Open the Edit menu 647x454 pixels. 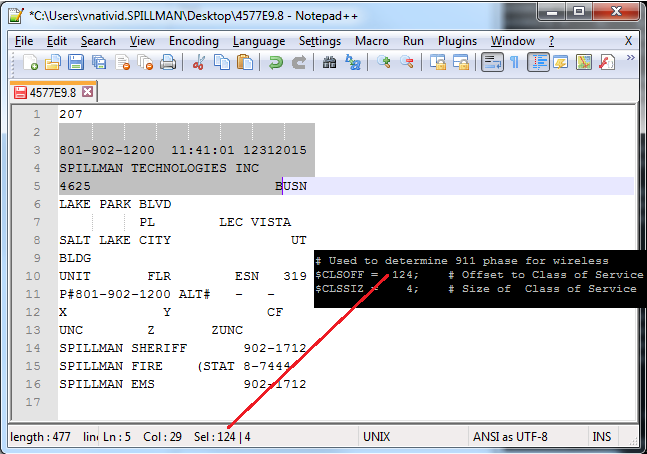pyautogui.click(x=57, y=41)
